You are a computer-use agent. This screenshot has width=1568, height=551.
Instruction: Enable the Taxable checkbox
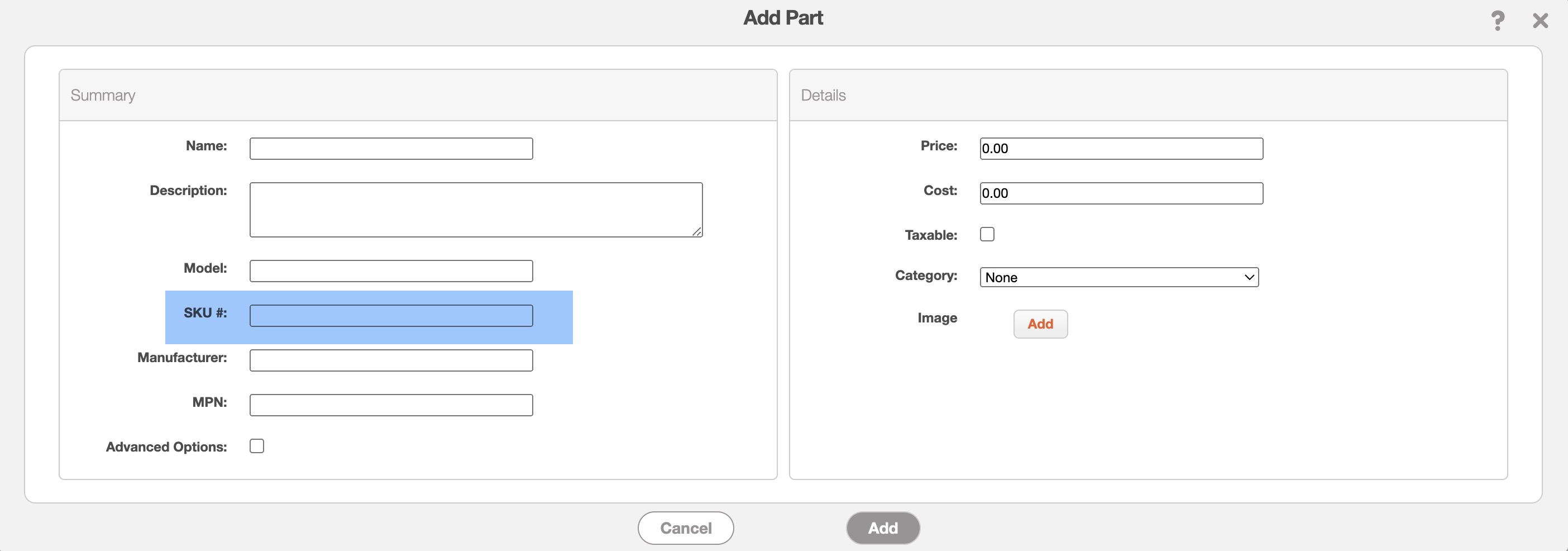click(x=987, y=234)
